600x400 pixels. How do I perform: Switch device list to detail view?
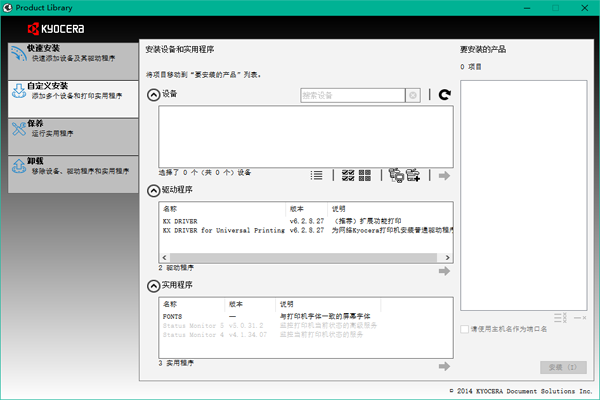pos(316,175)
